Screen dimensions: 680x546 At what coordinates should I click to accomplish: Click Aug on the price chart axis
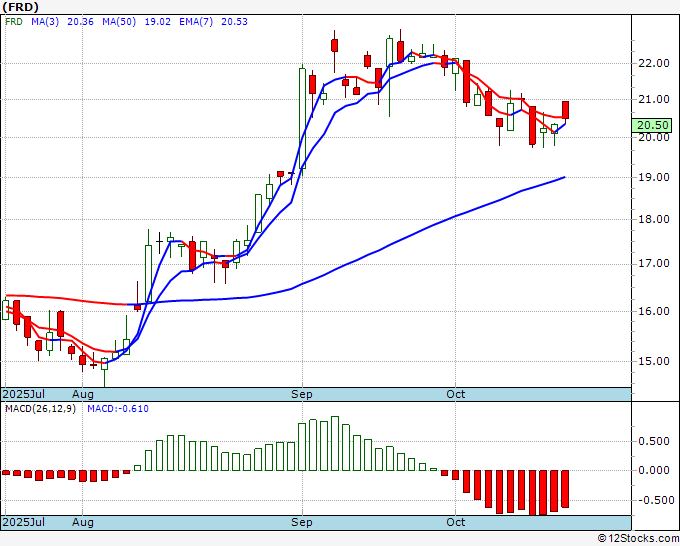tap(83, 394)
